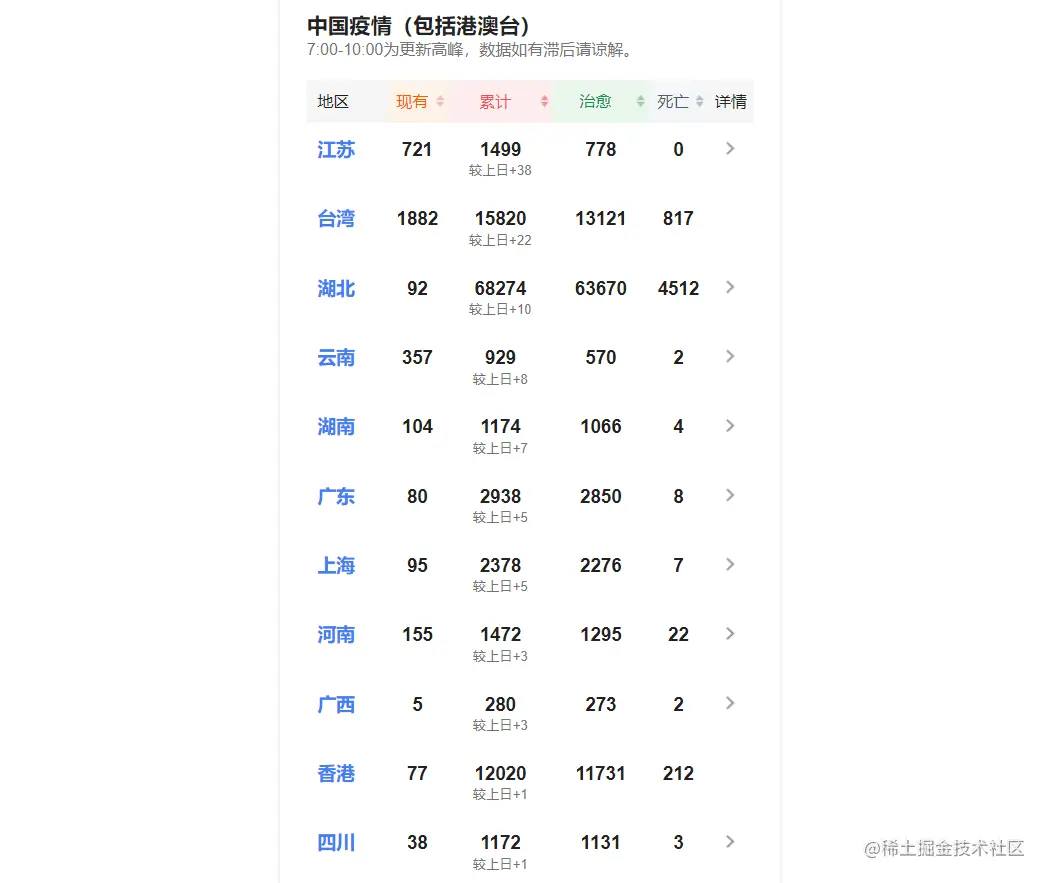Click the 上海 region name
Image resolution: width=1049 pixels, height=883 pixels.
point(336,565)
